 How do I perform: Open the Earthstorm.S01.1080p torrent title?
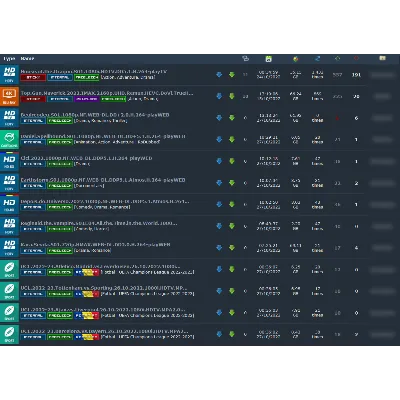click(103, 180)
